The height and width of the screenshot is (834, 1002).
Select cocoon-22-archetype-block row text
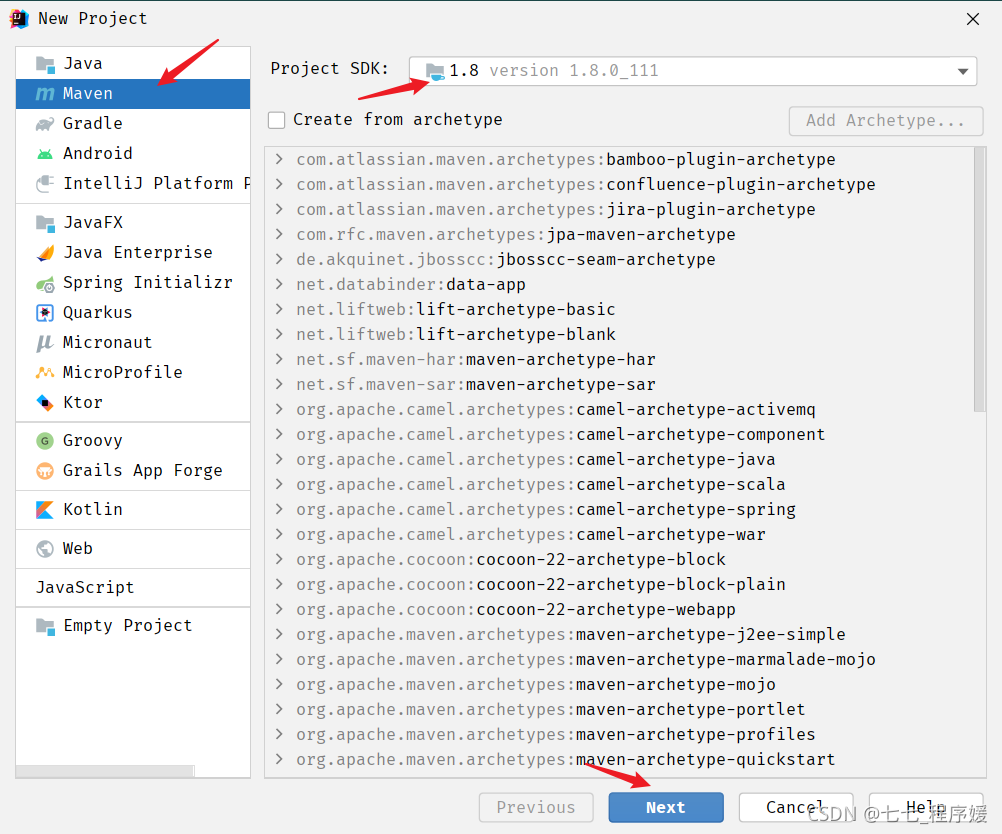511,559
